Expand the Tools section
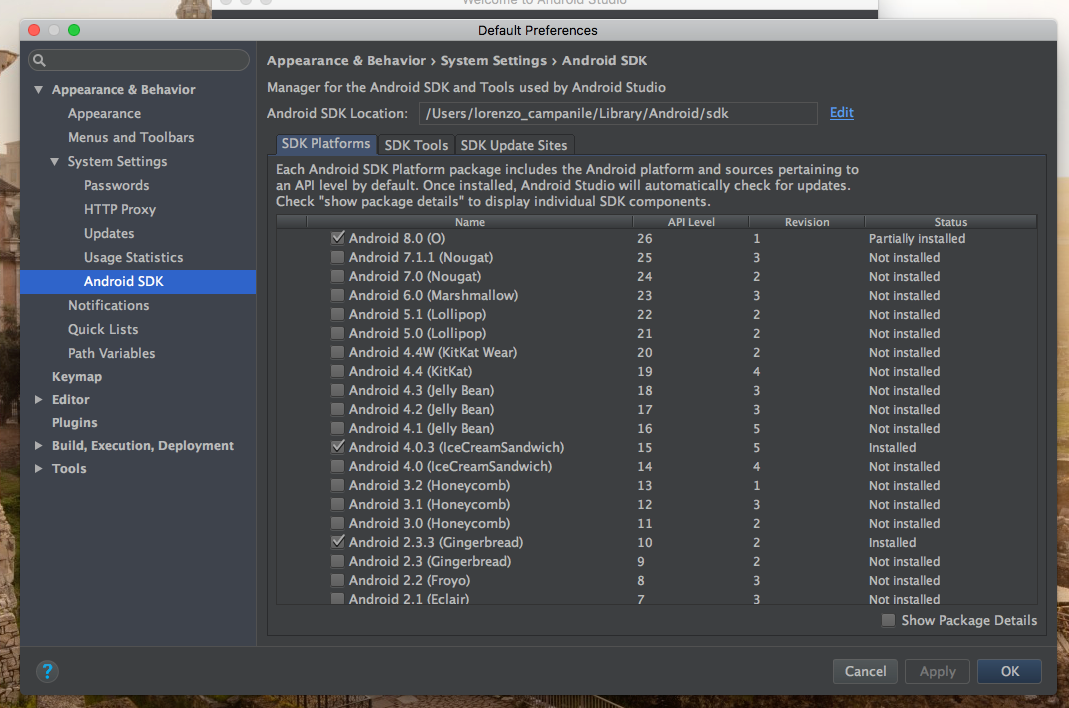 [39, 469]
